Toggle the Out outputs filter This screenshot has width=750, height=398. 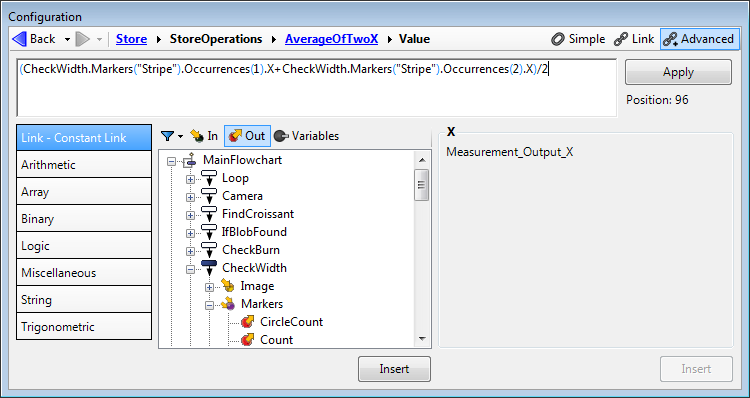(x=247, y=136)
